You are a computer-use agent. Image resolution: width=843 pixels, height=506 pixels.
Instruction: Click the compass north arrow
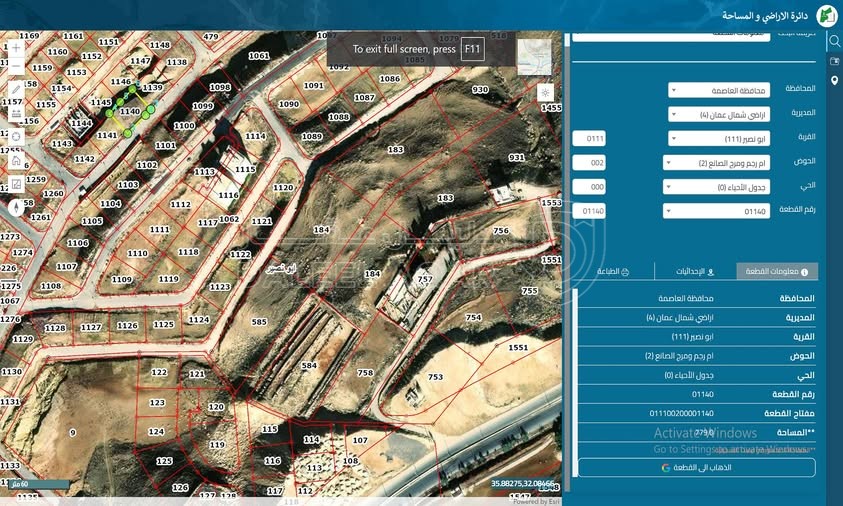(16, 208)
